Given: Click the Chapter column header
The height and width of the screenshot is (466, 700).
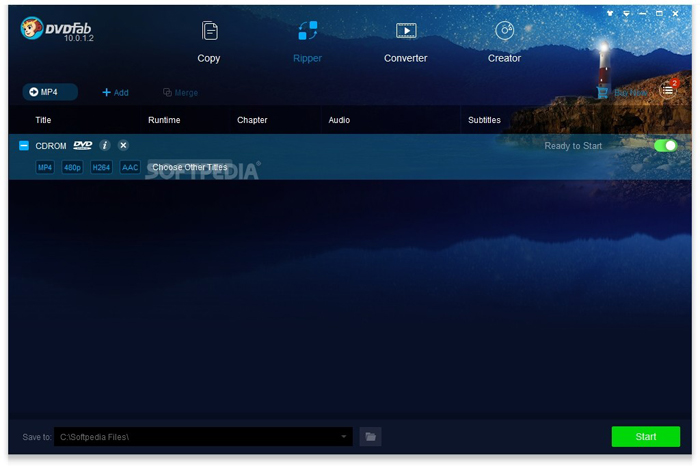Looking at the screenshot, I should coord(252,120).
